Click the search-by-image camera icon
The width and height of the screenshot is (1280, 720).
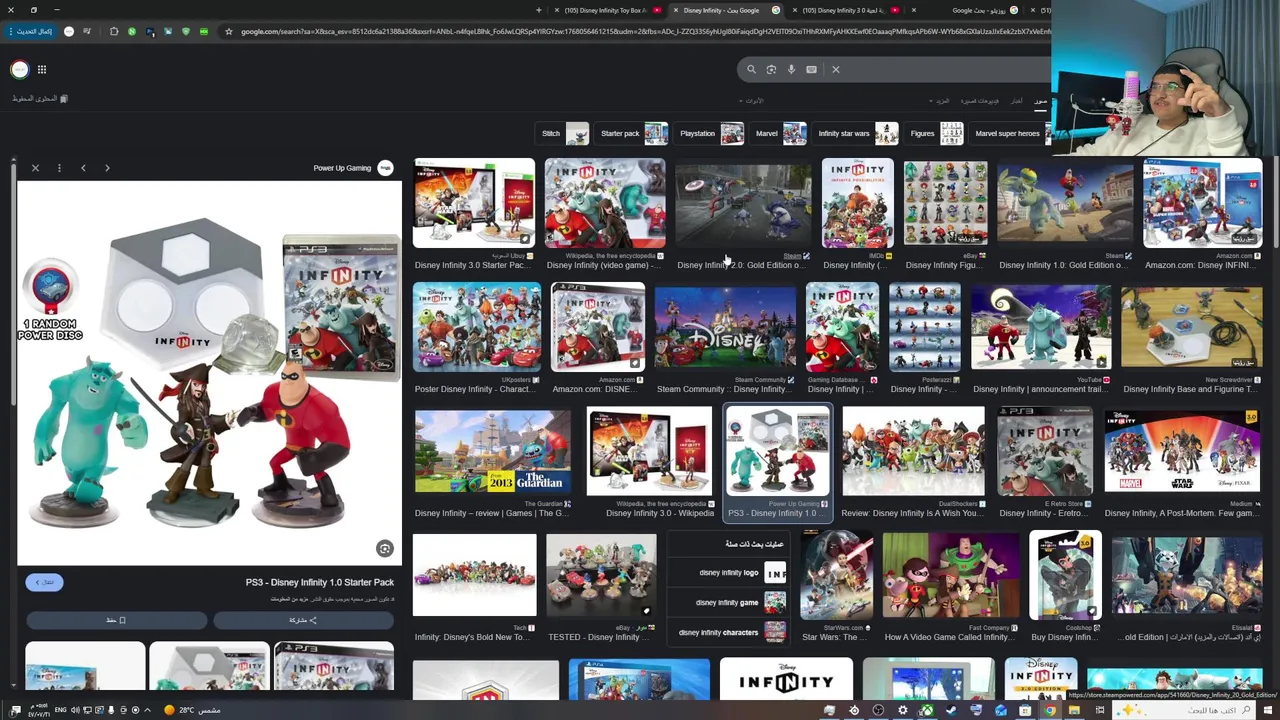click(771, 69)
